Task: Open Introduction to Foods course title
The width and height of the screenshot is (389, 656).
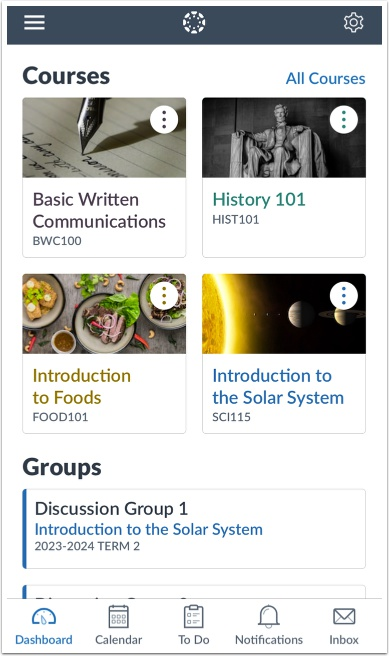Action: tap(82, 387)
